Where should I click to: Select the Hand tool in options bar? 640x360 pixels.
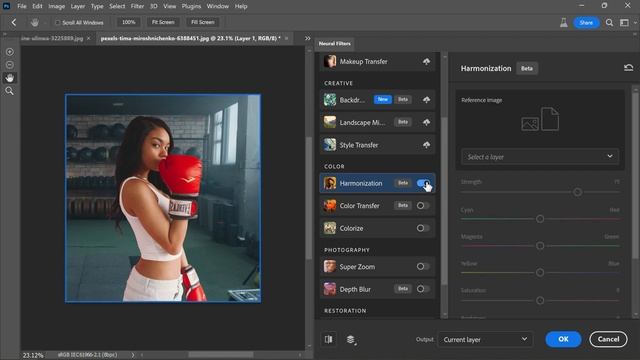(35, 22)
